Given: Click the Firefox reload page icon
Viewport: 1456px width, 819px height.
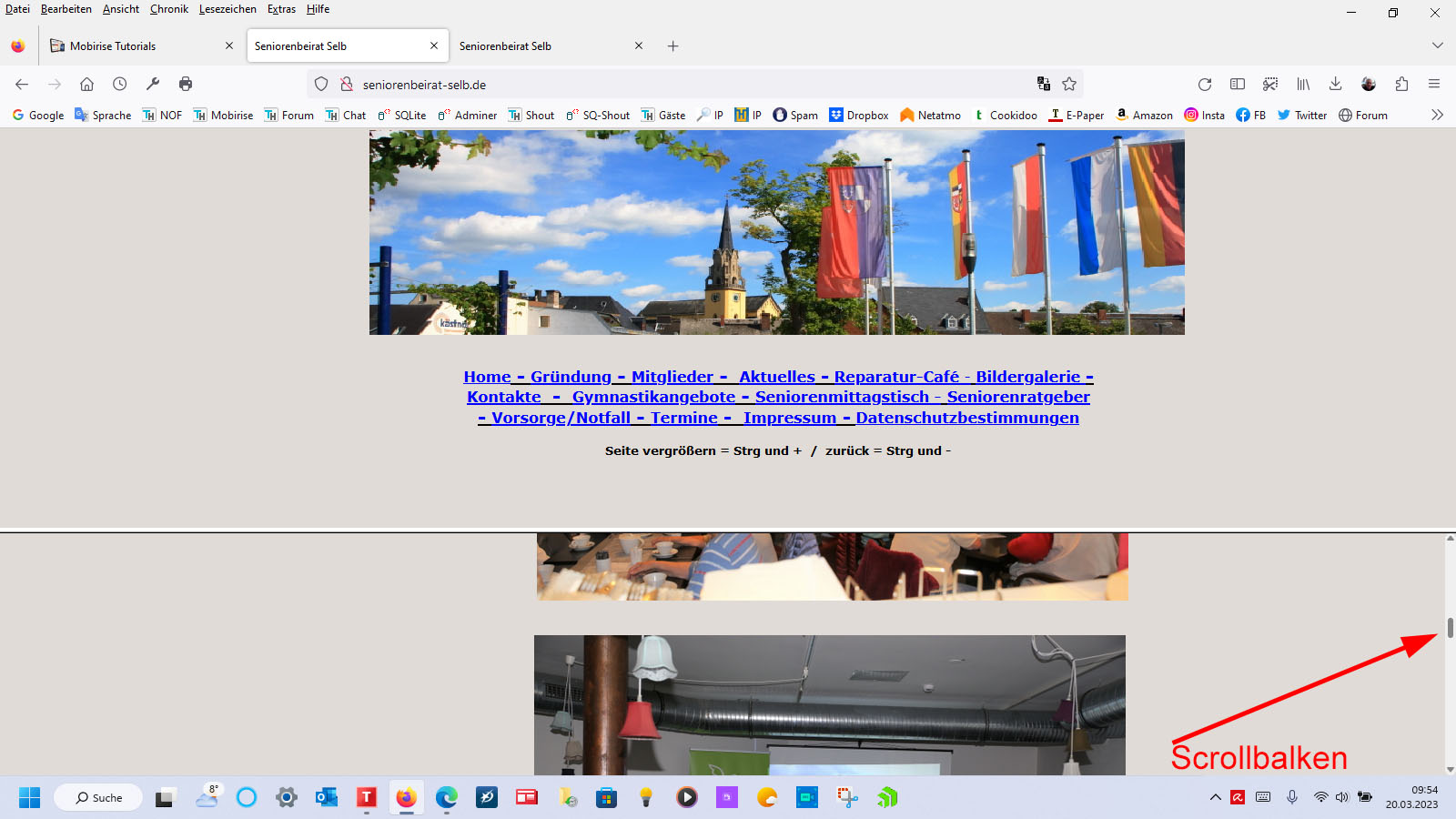Looking at the screenshot, I should point(1204,85).
